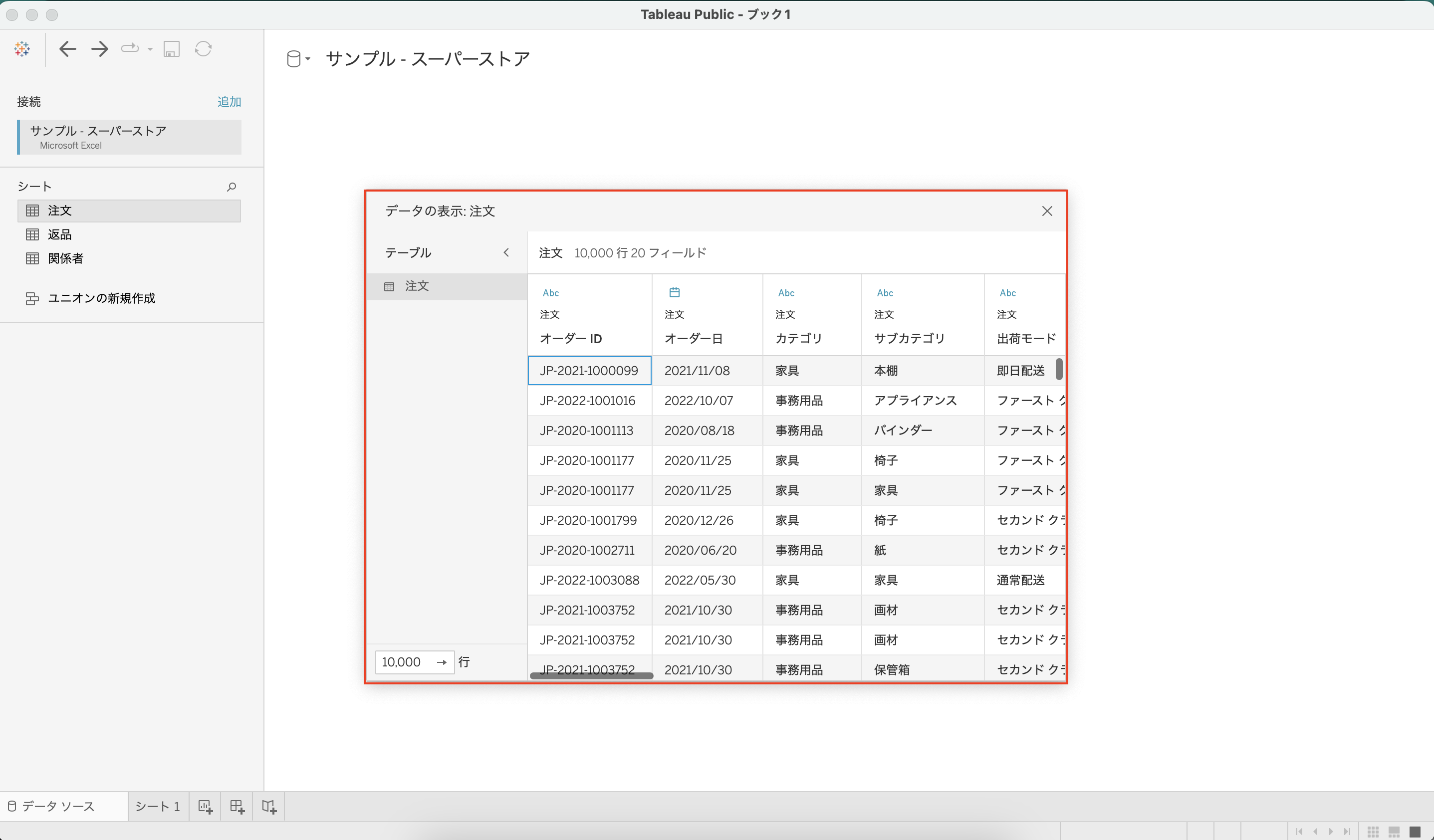1434x840 pixels.
Task: Click the arrow to load 10,000 rows
Action: tap(442, 662)
